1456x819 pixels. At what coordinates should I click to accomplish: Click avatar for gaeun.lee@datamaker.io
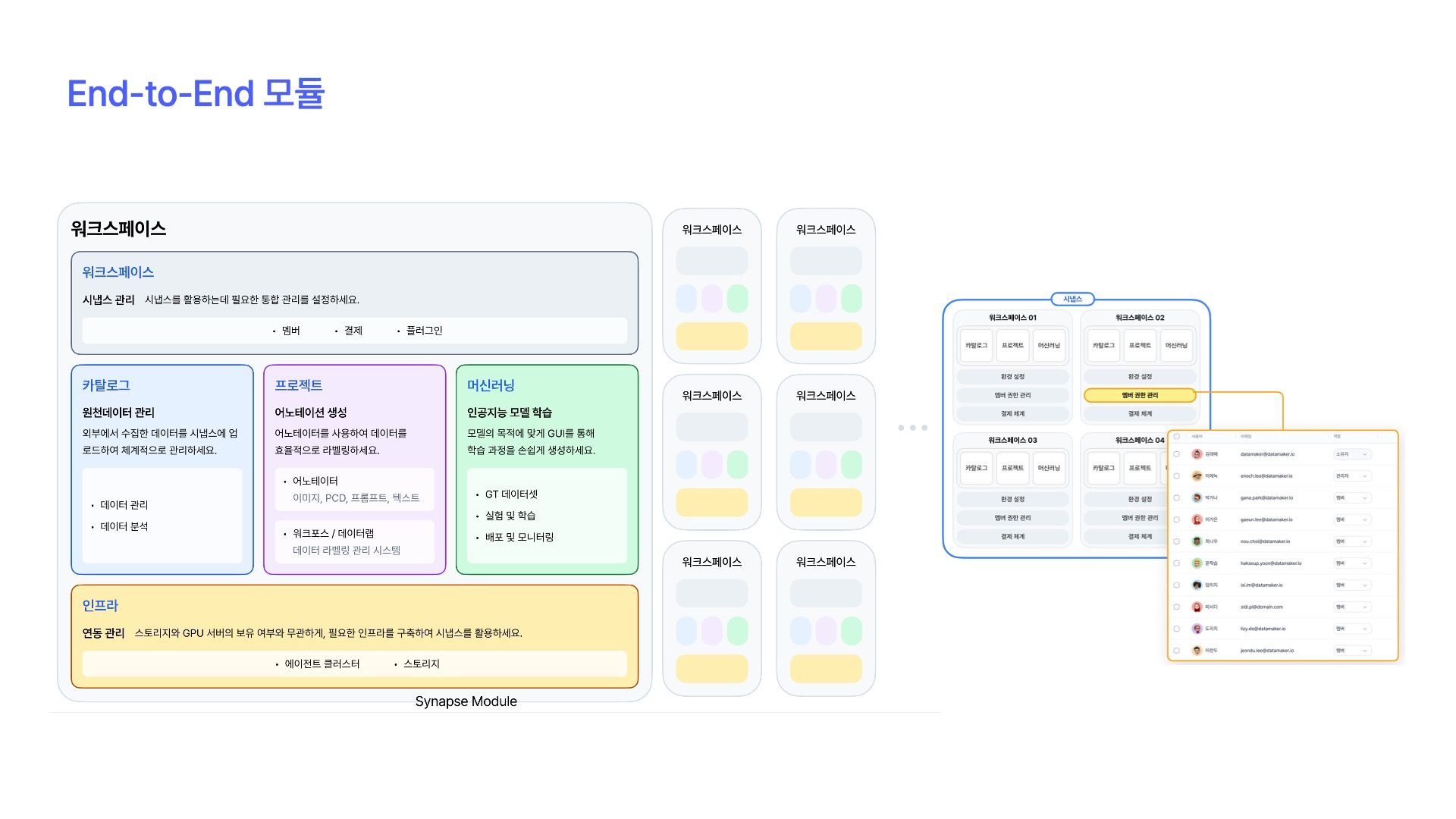coord(1197,520)
